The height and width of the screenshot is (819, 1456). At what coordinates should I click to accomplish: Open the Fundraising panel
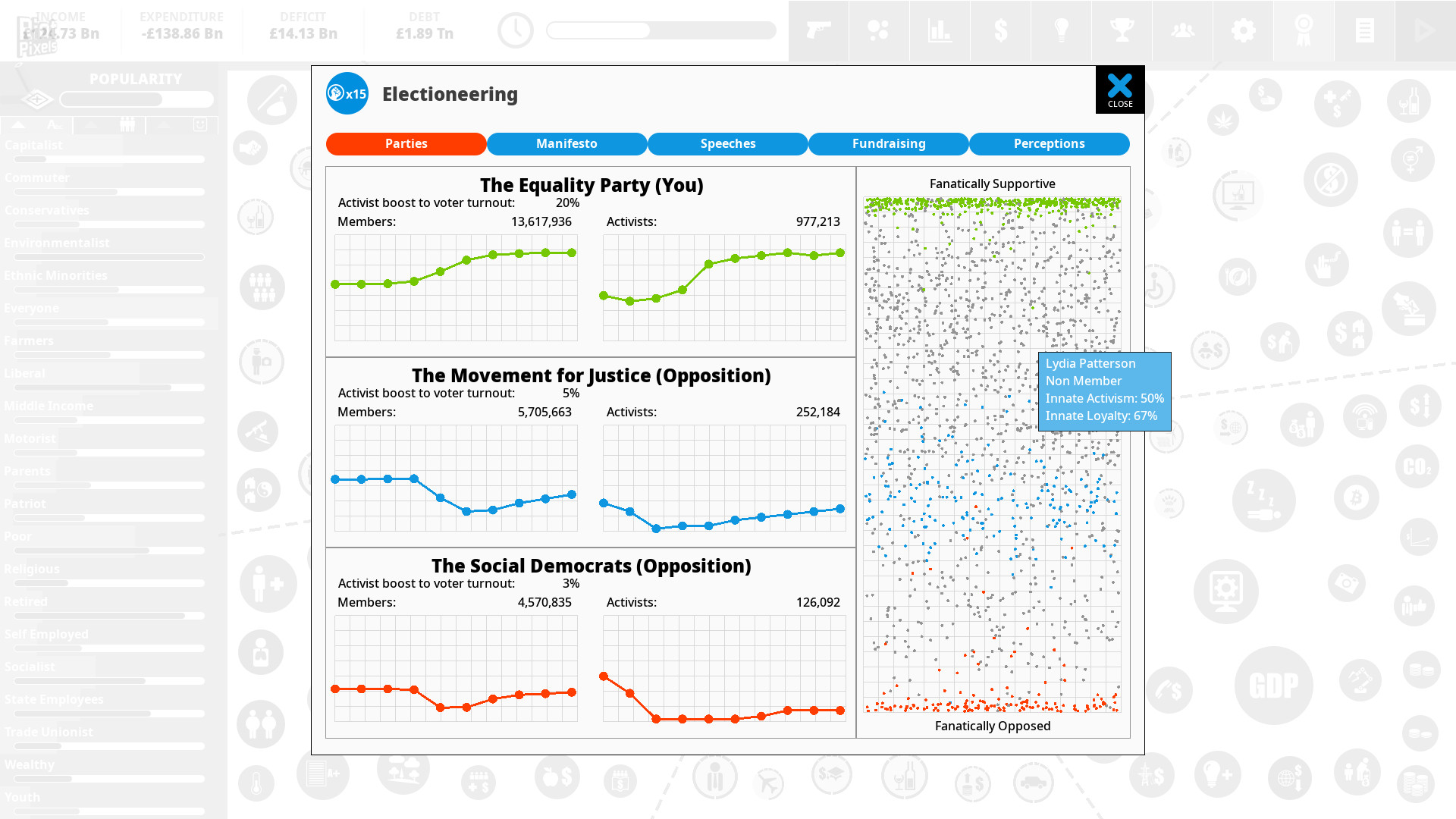click(x=888, y=144)
